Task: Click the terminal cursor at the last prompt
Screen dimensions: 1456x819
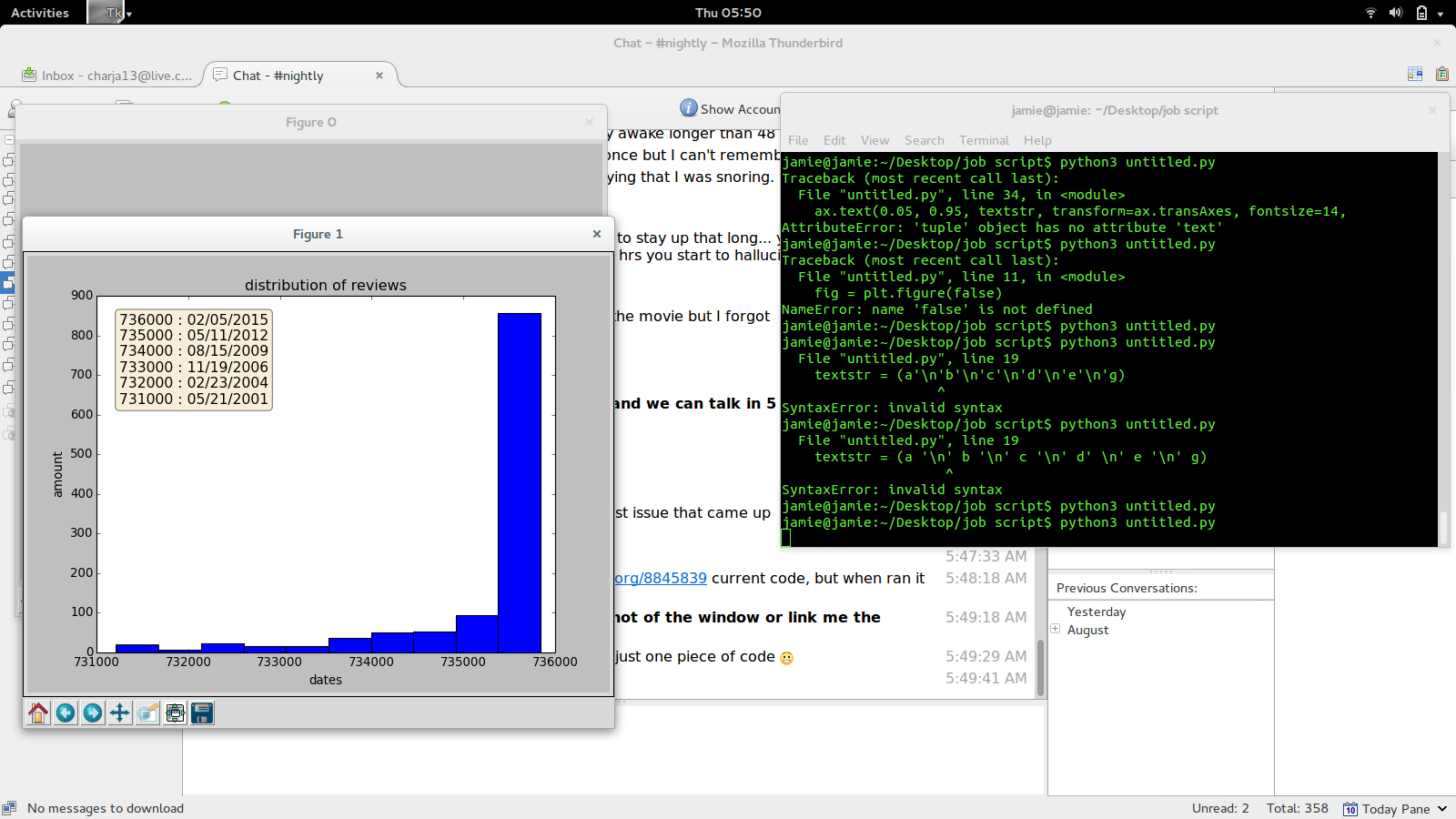Action: [x=786, y=538]
